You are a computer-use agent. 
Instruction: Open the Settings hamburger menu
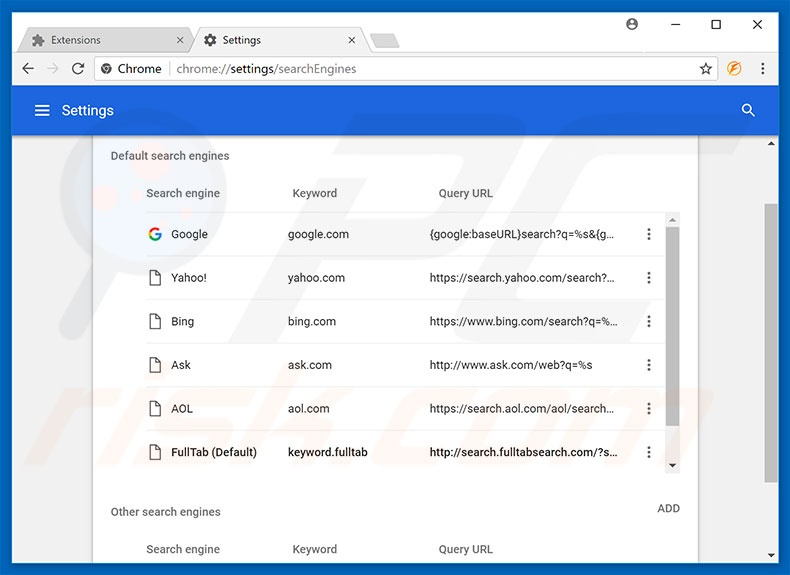point(42,110)
